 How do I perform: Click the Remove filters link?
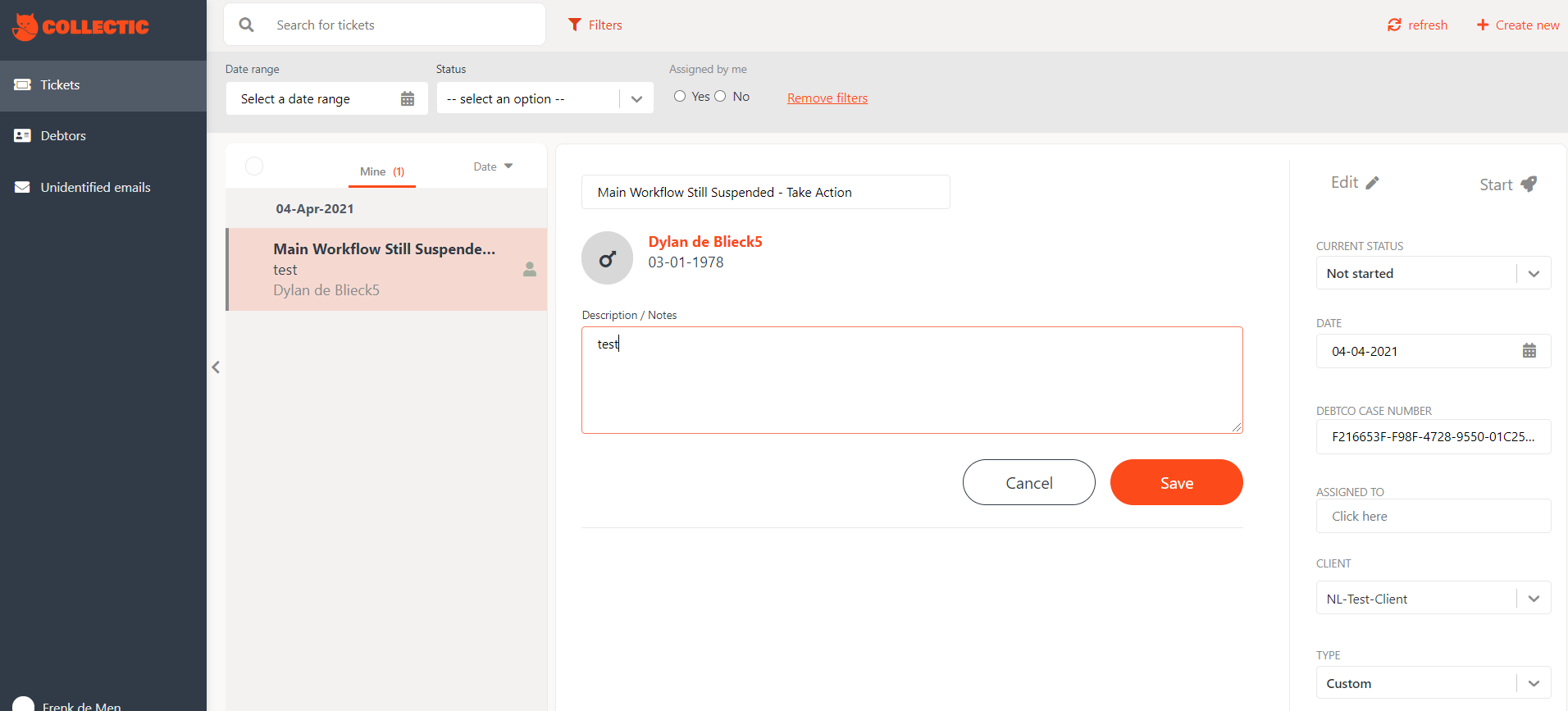point(827,98)
